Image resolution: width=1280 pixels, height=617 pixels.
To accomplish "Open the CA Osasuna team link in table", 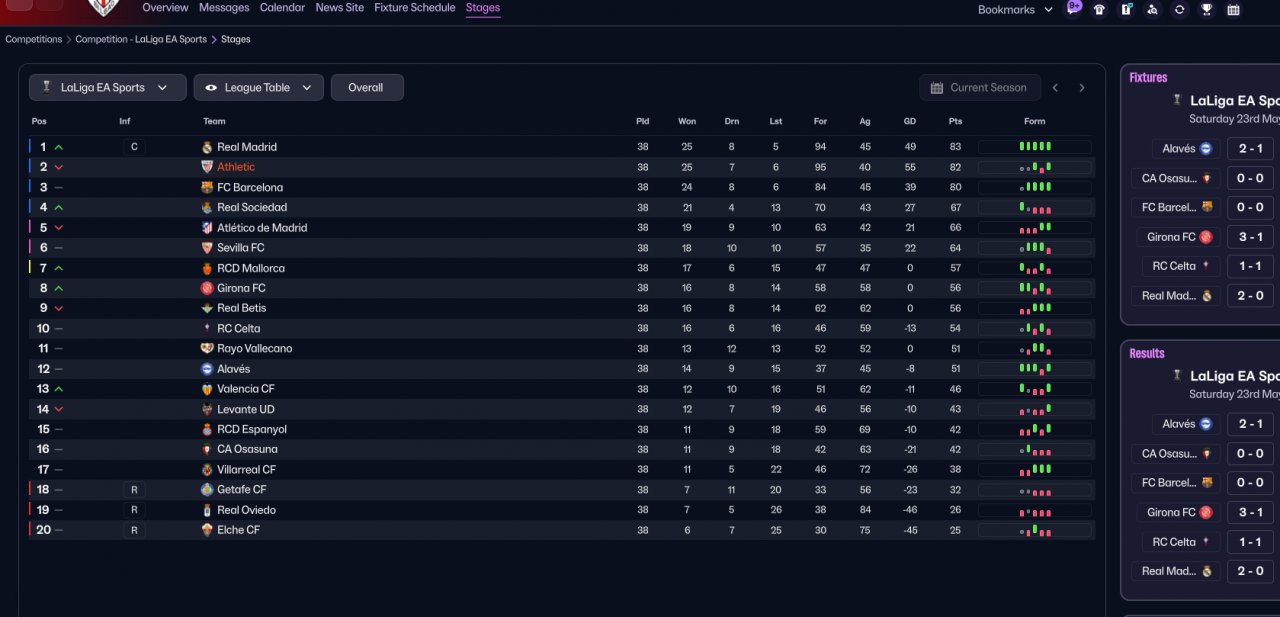I will [x=248, y=449].
